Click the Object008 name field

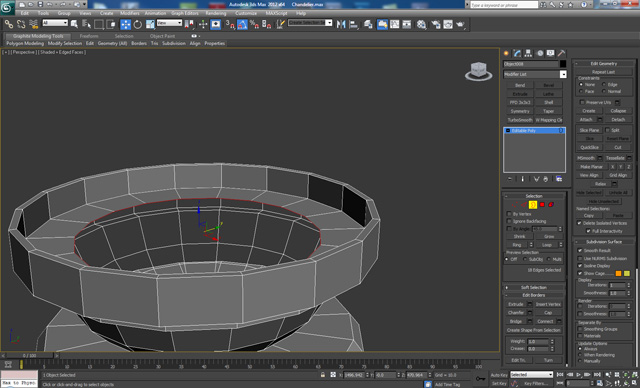click(x=530, y=64)
